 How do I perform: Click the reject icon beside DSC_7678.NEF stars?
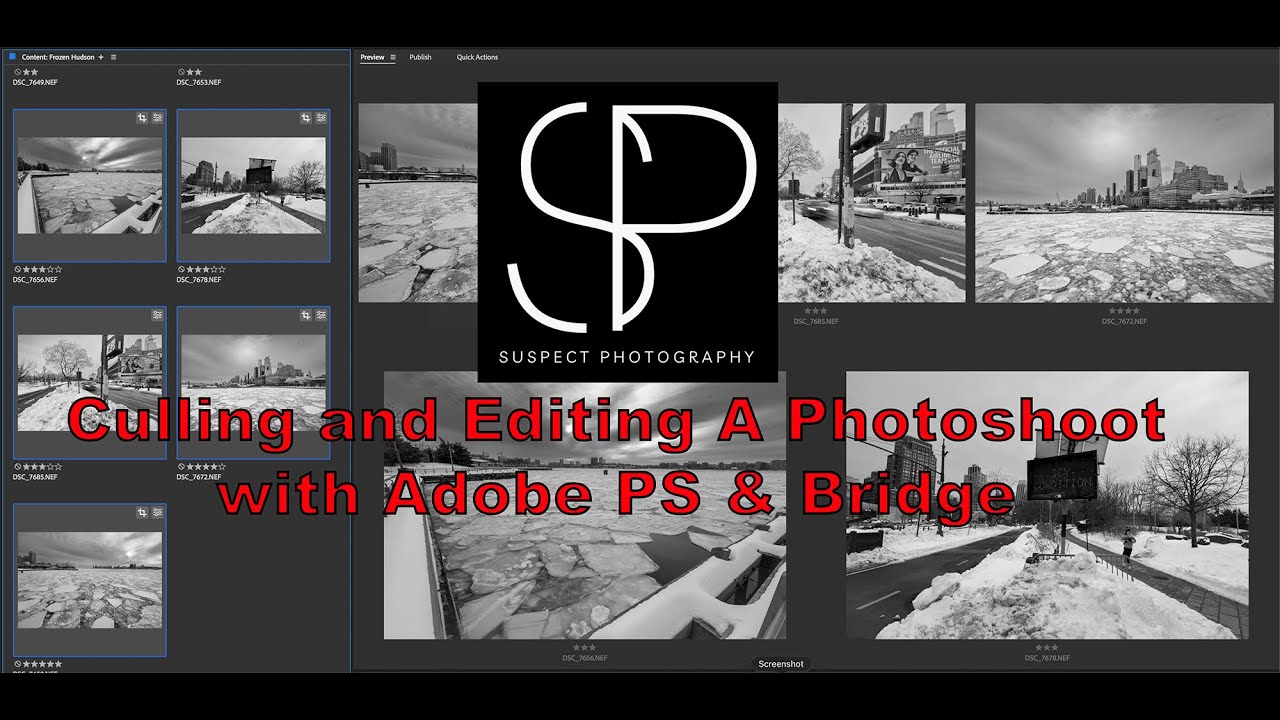coord(180,269)
